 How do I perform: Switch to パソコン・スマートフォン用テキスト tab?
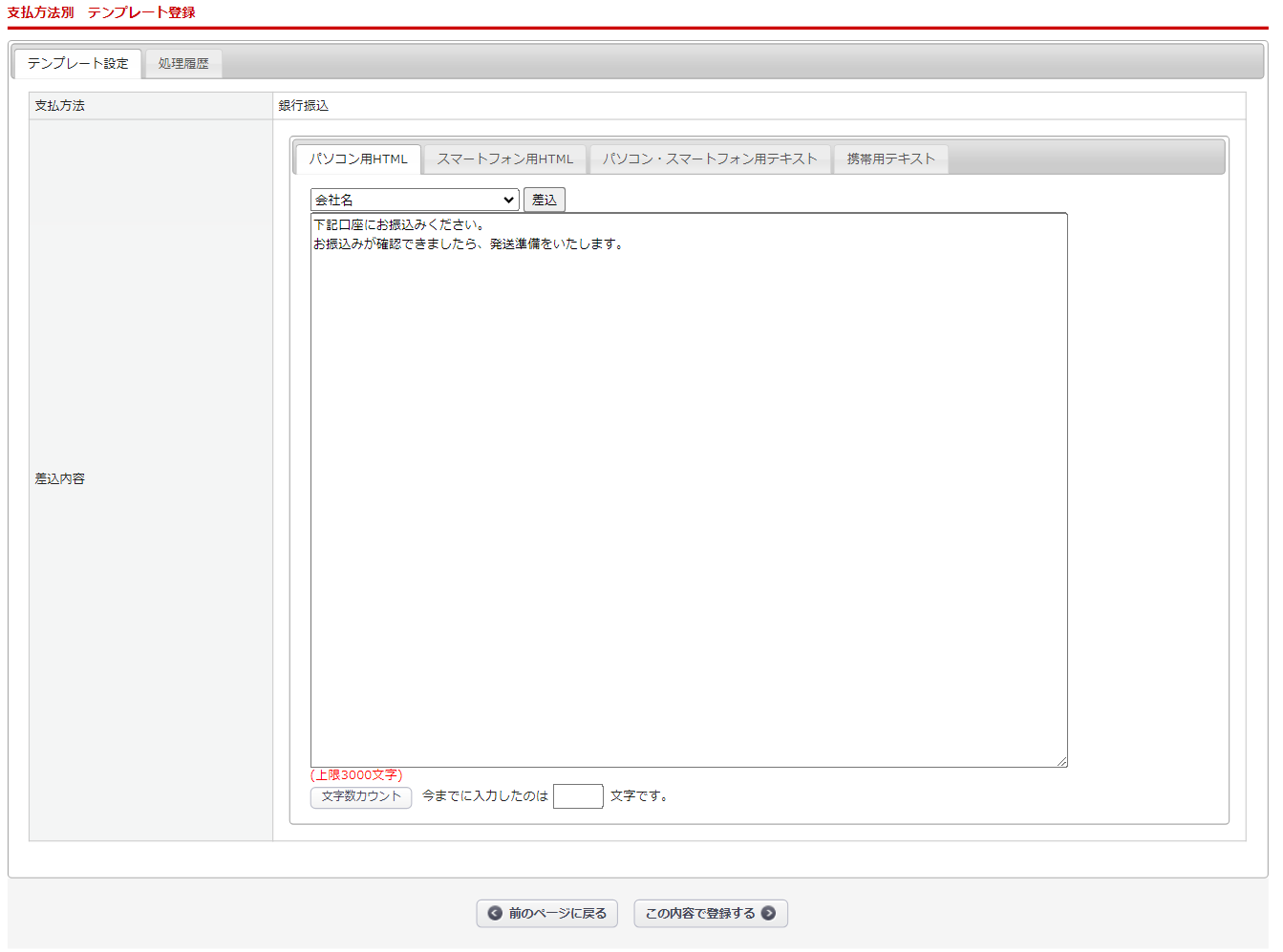[710, 159]
